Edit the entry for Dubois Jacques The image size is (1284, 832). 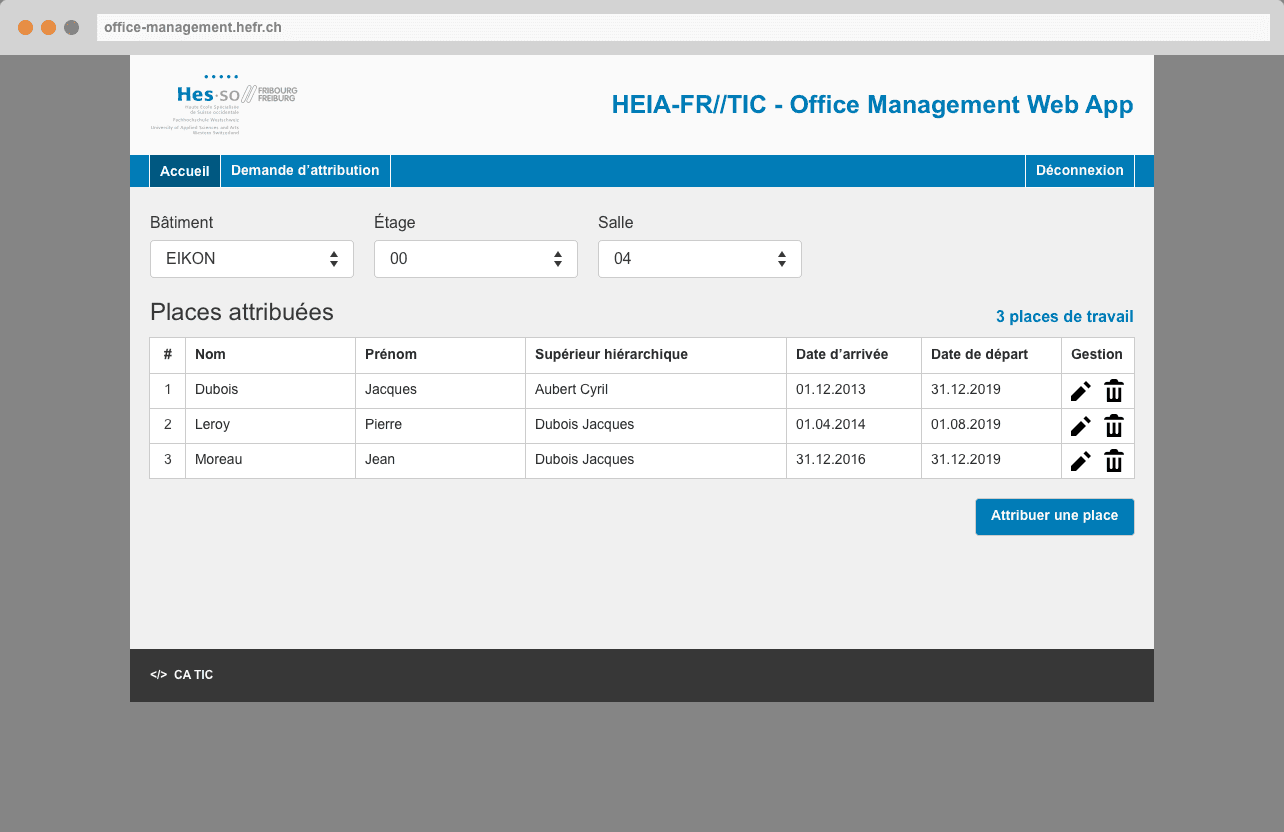point(1080,390)
